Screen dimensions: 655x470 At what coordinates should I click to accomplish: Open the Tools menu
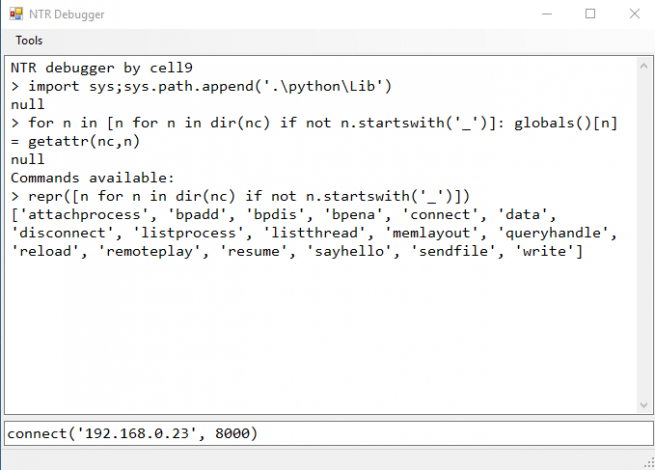click(29, 41)
